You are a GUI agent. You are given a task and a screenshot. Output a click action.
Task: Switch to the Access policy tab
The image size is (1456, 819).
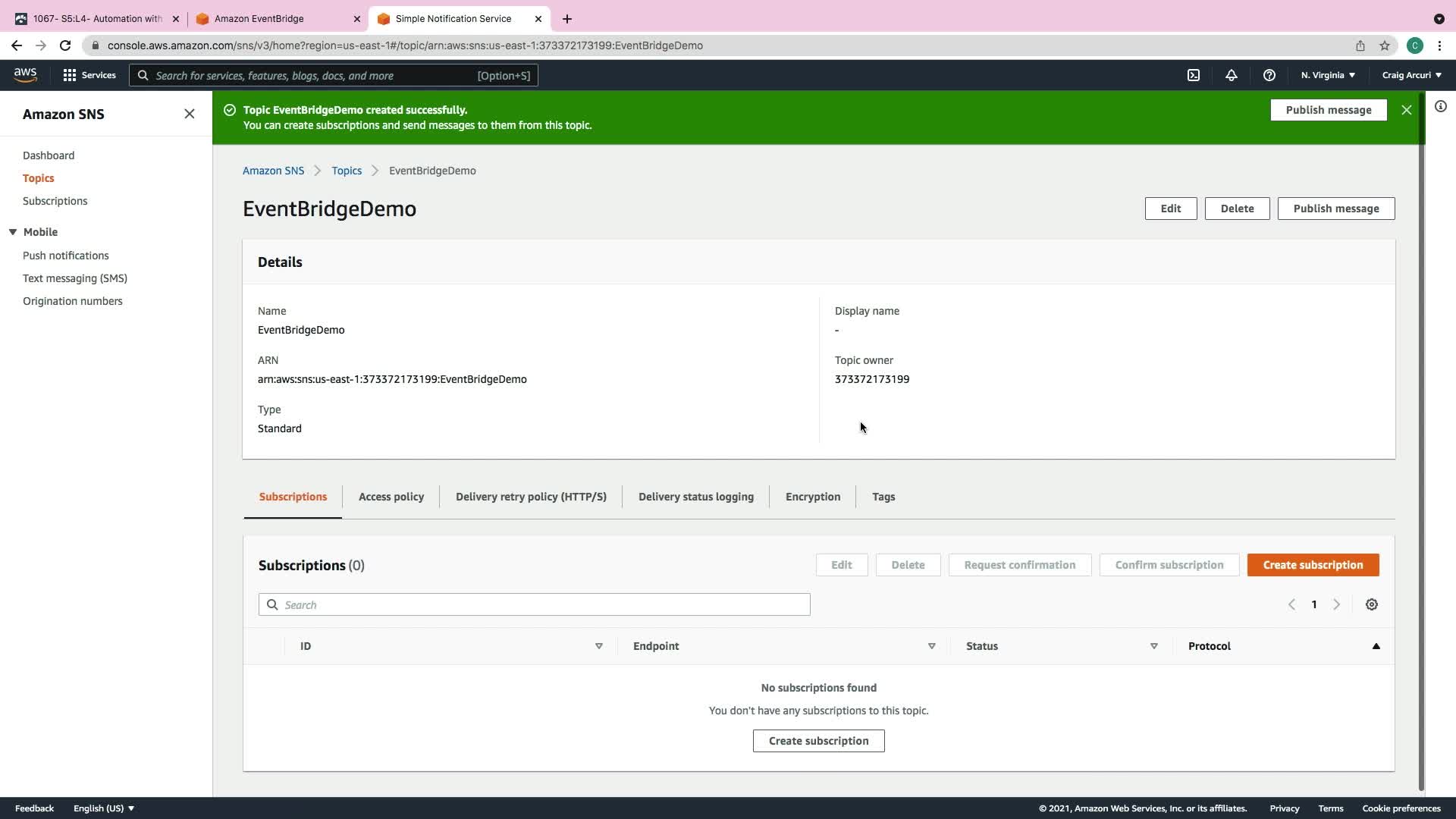pyautogui.click(x=391, y=497)
